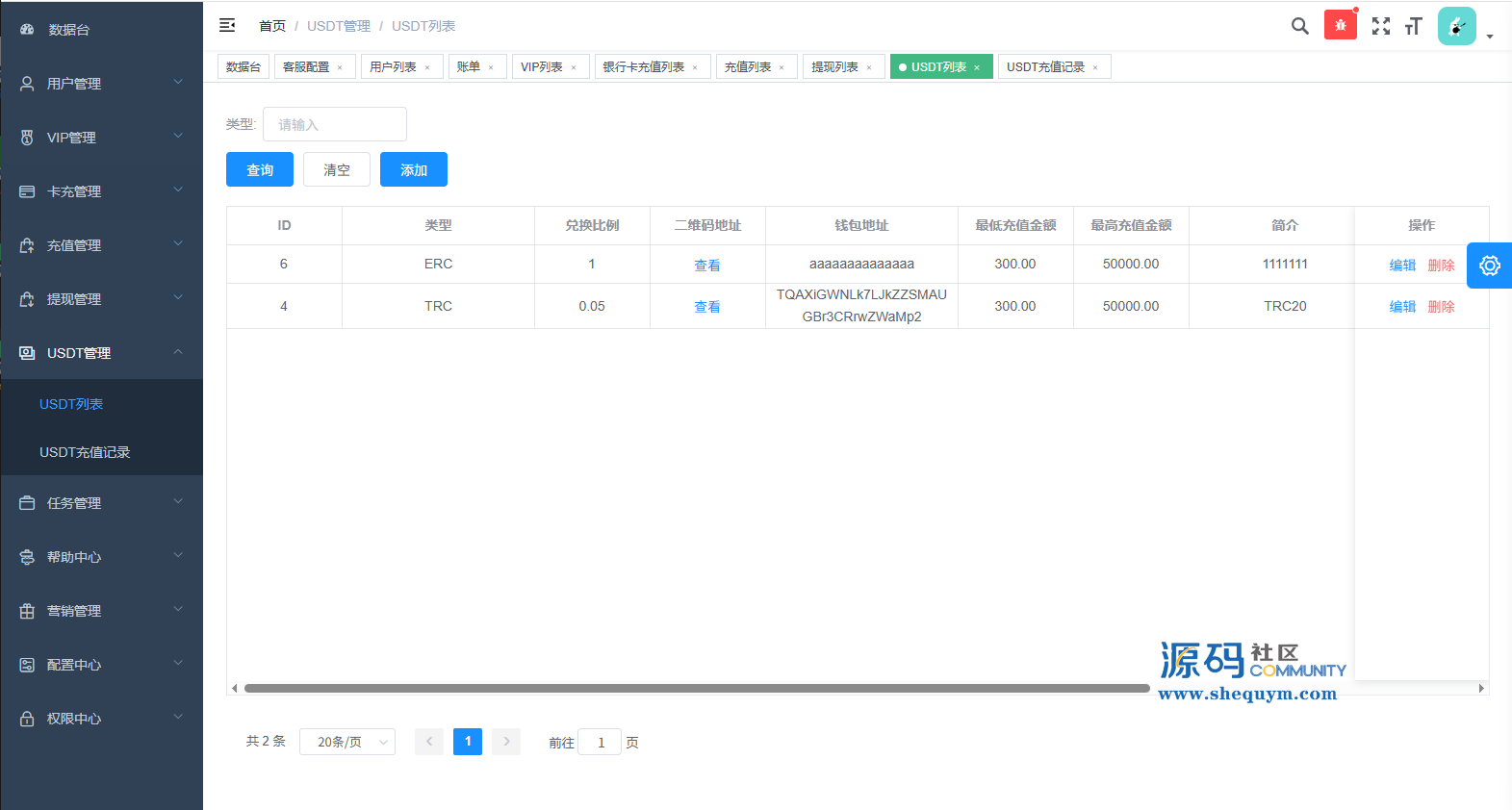The image size is (1512, 810).
Task: Close the USDT列表 tab with its x
Action: [977, 67]
